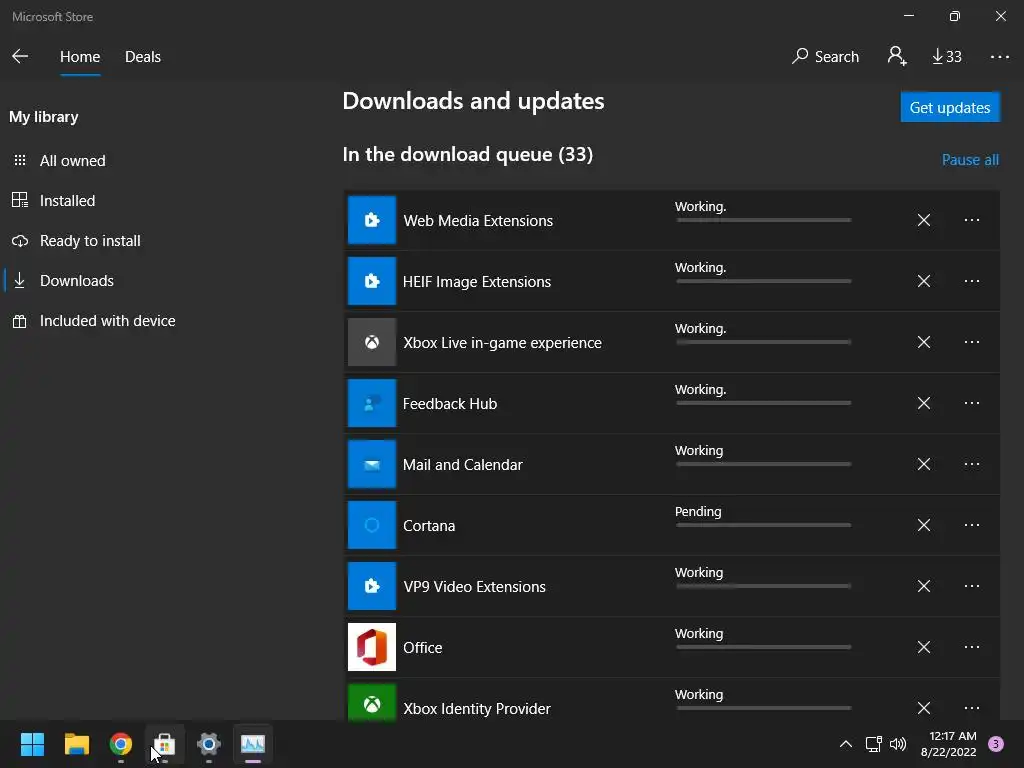
Task: Cancel the Mail and Calendar download
Action: 923,464
